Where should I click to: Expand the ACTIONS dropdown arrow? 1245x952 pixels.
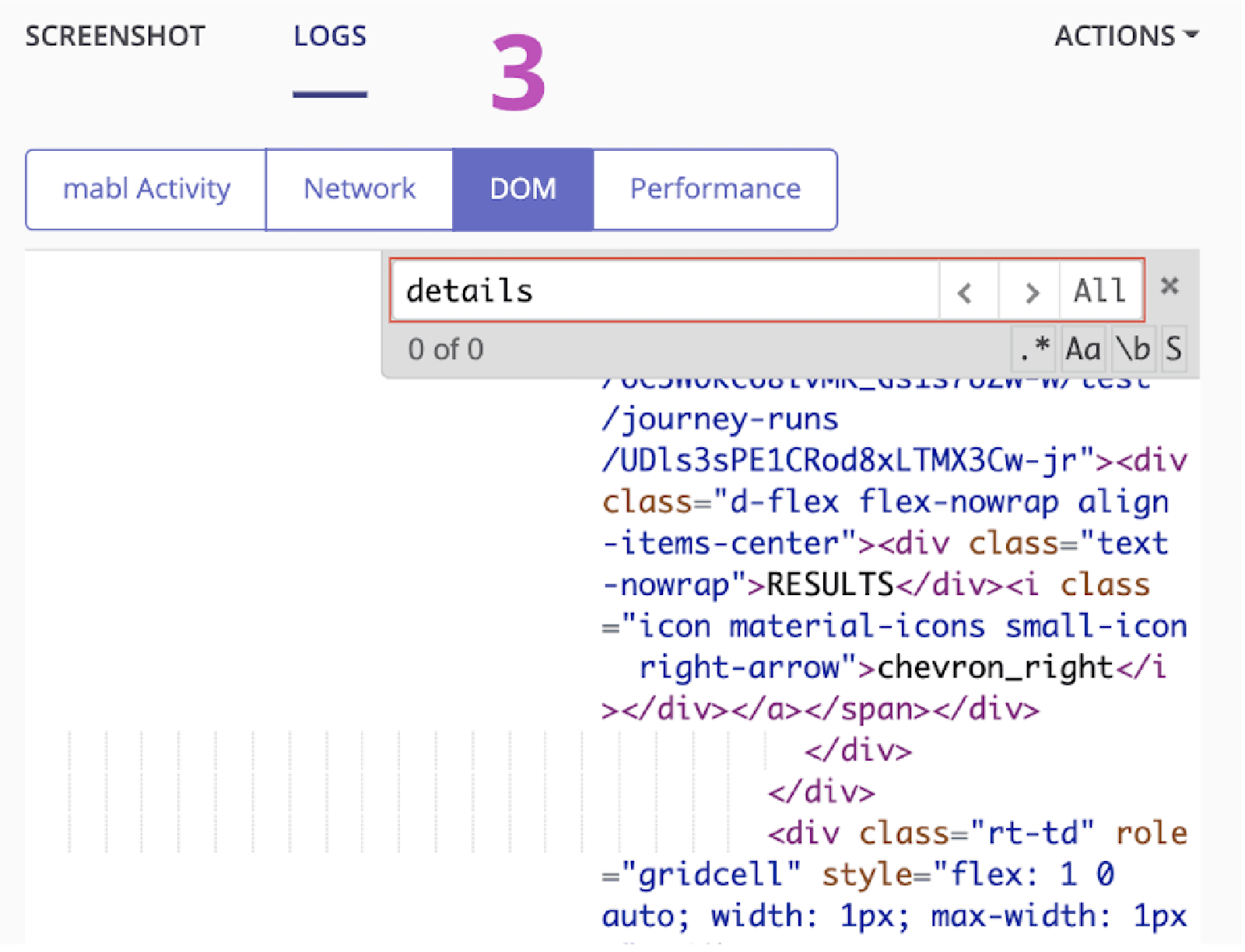pos(1192,36)
